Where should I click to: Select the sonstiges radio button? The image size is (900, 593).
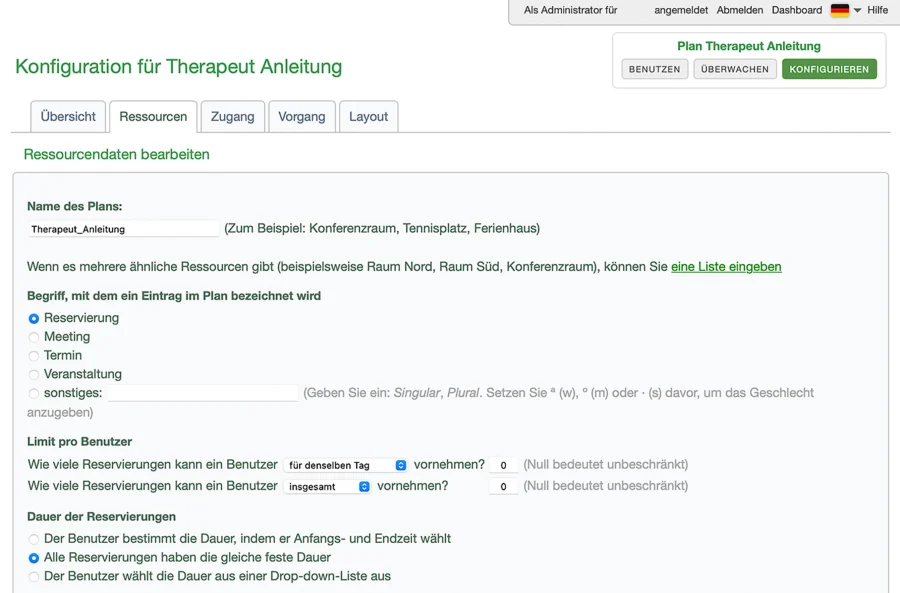[34, 393]
